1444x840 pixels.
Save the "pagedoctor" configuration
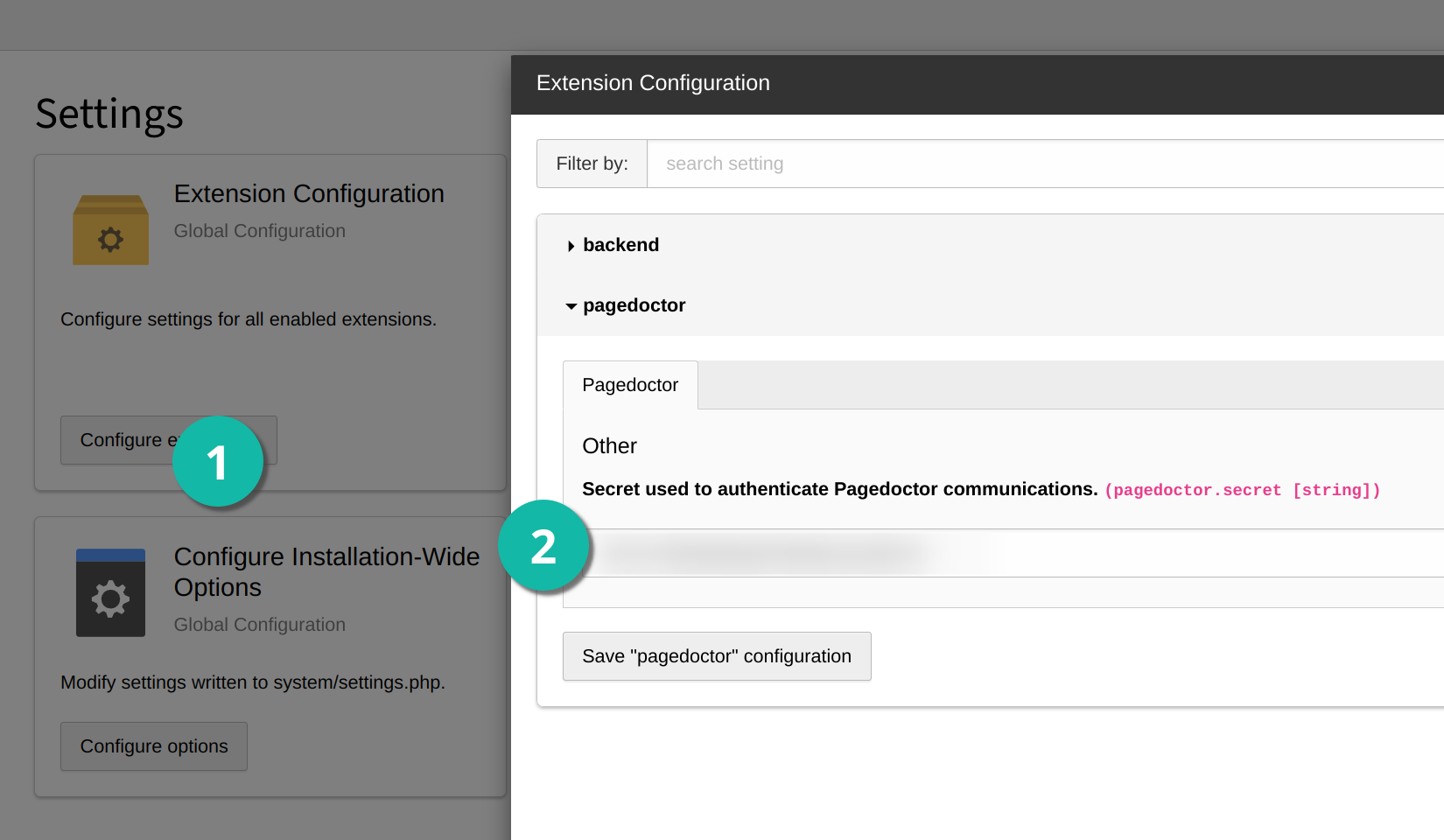[717, 656]
